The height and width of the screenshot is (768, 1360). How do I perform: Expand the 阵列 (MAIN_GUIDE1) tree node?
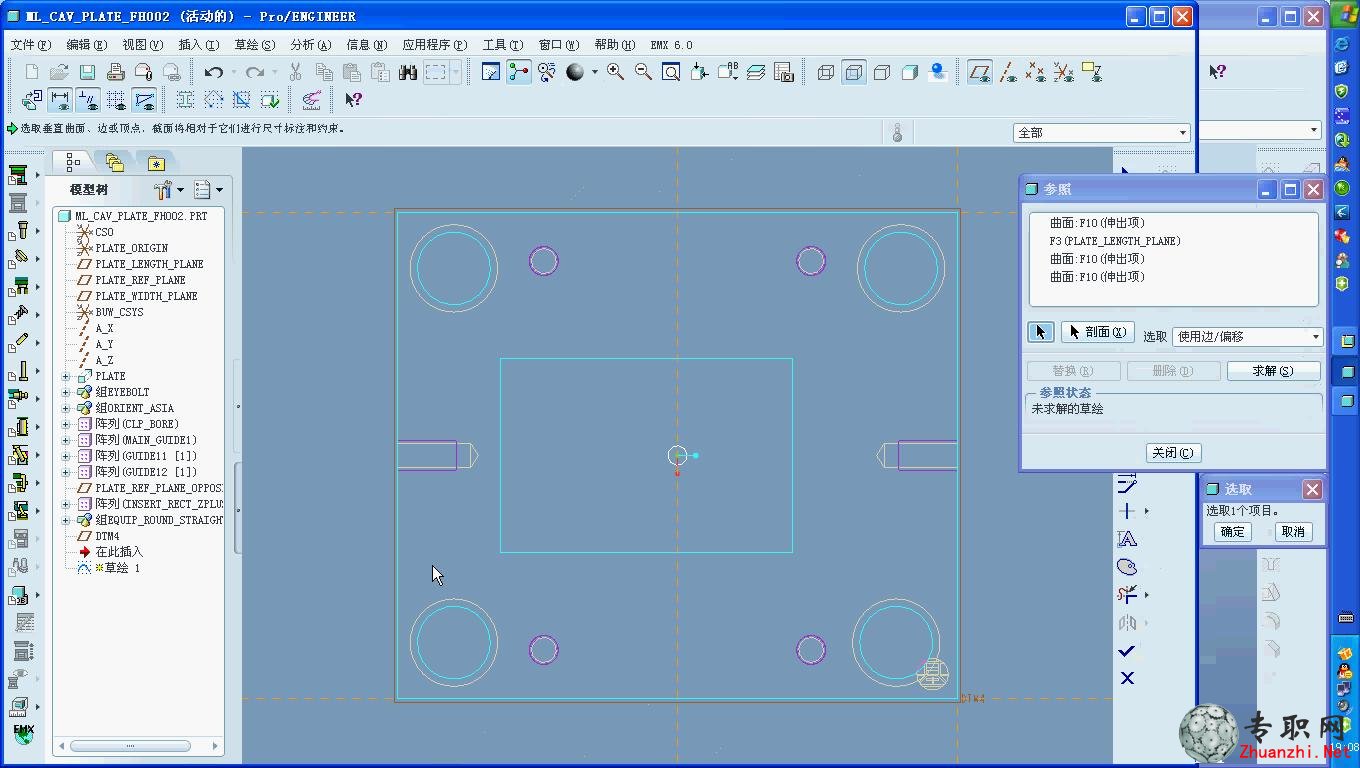point(67,440)
